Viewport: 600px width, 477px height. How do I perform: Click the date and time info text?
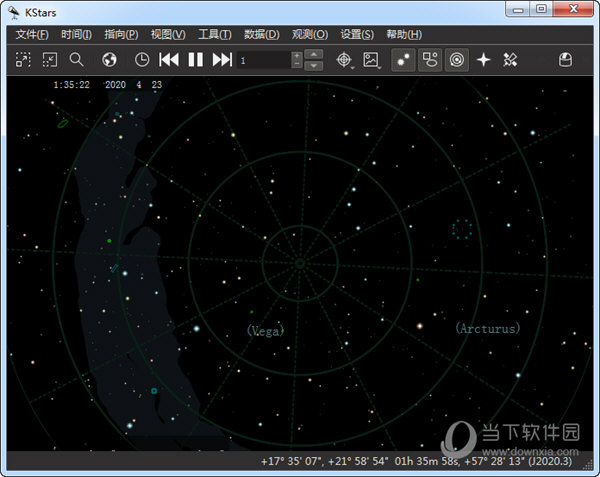[x=108, y=85]
